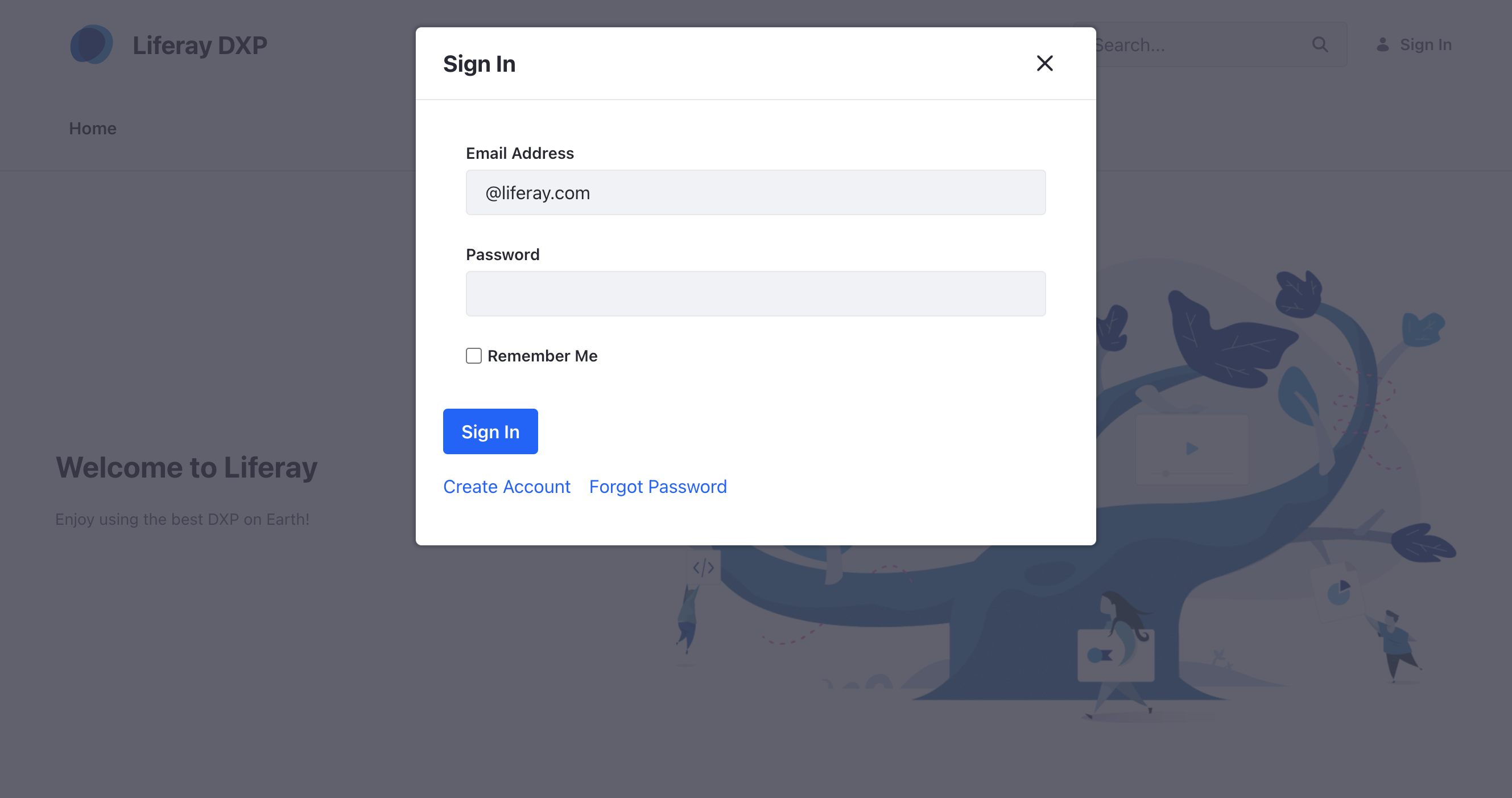The image size is (1512, 798).
Task: Click the navigation Home menu item
Action: [93, 128]
